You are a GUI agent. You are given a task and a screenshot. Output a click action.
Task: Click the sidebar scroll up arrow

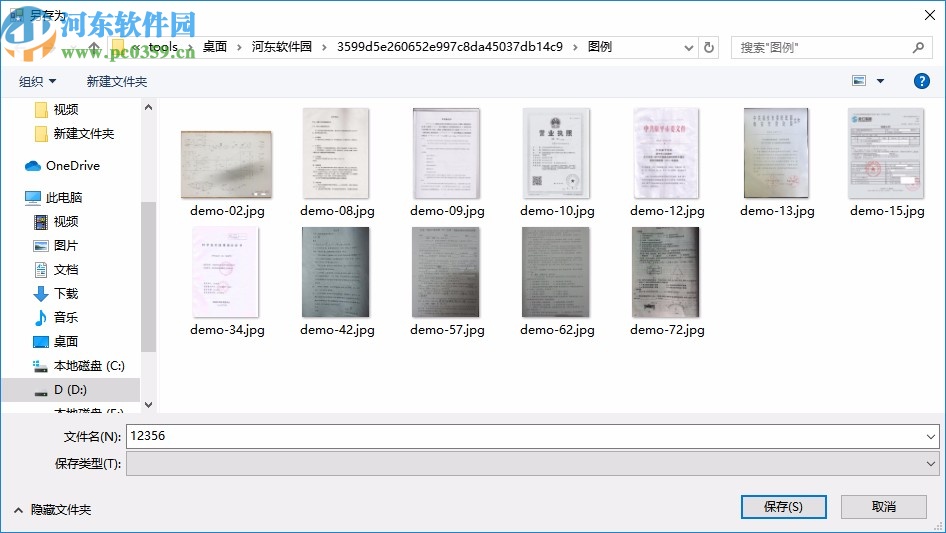point(148,107)
